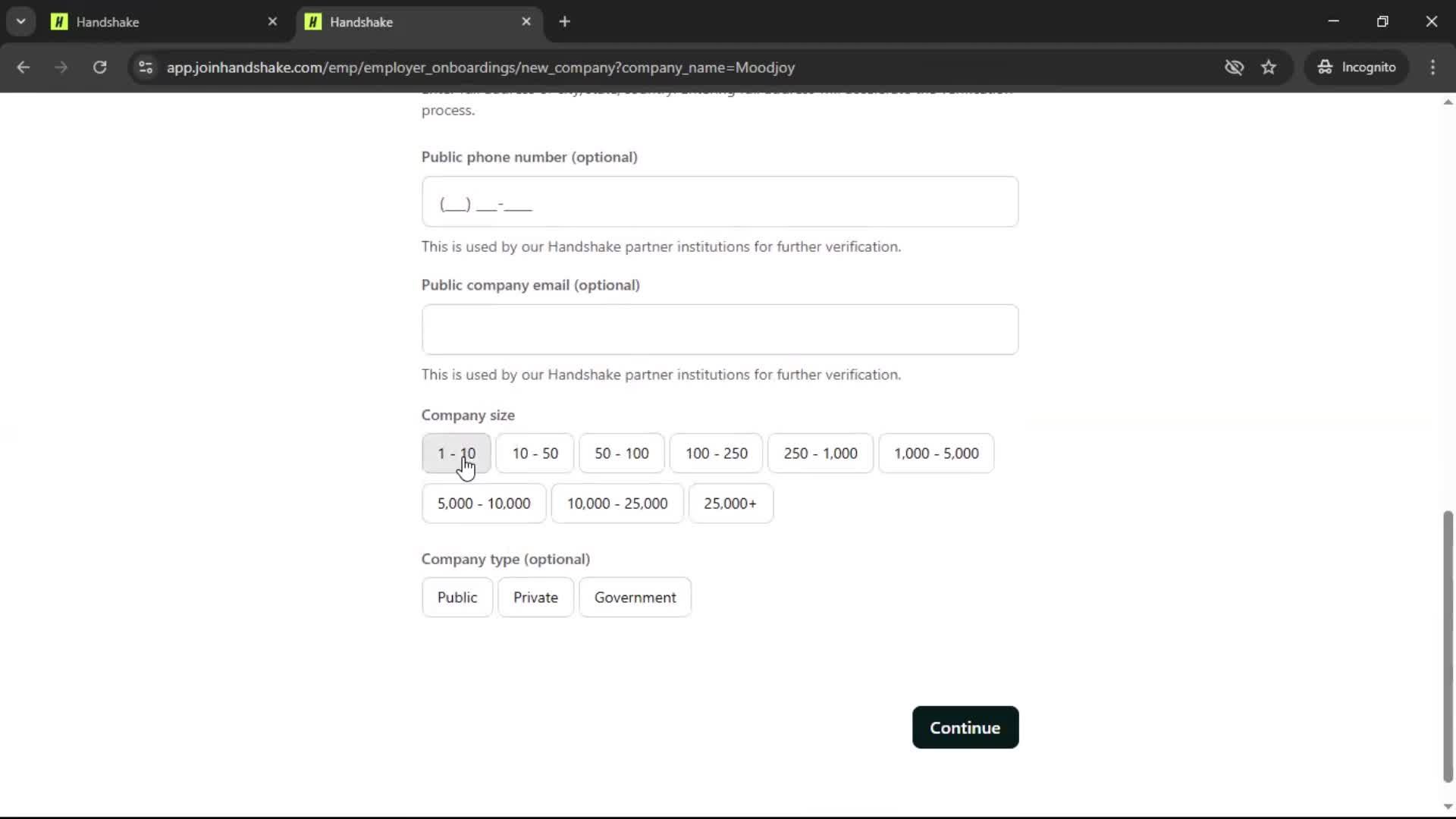Bookmark this page with the star icon

(1269, 67)
